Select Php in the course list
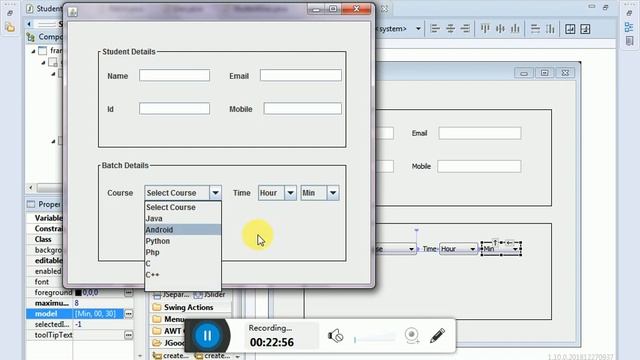Image resolution: width=640 pixels, height=360 pixels. click(183, 252)
